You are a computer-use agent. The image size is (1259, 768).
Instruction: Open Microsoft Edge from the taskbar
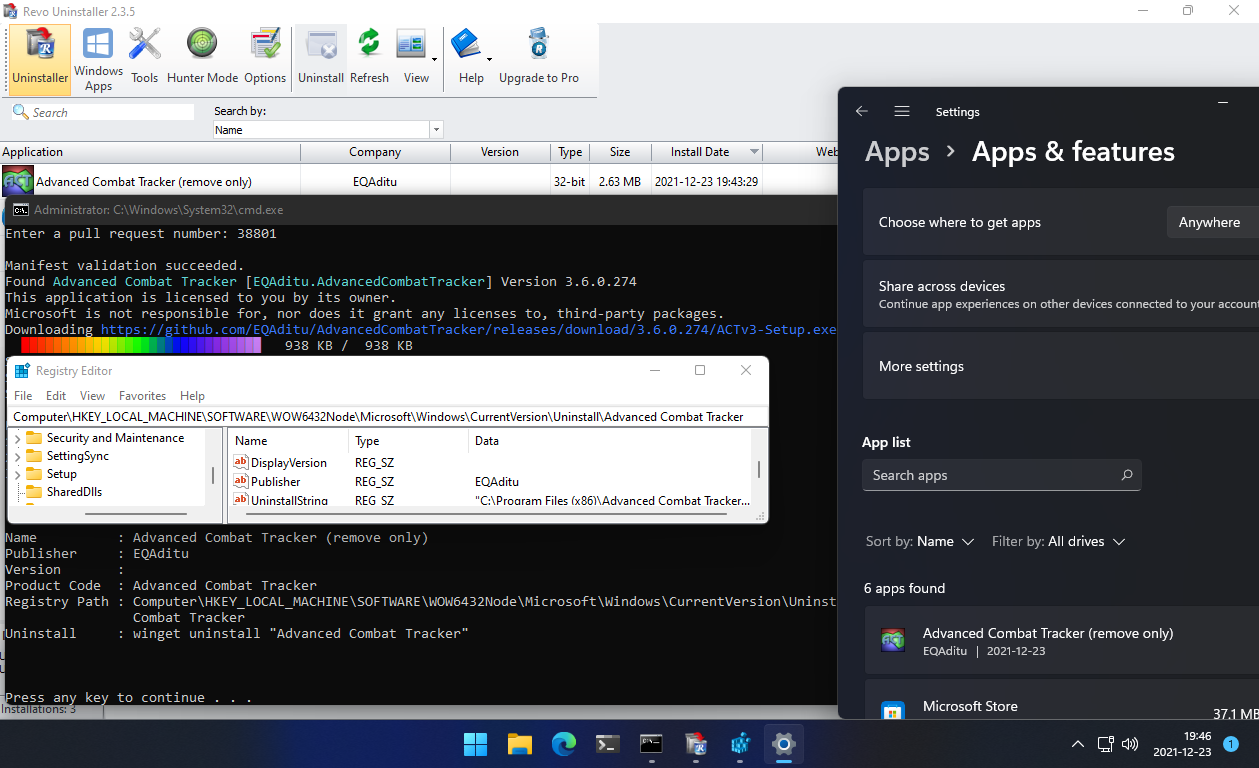(563, 744)
